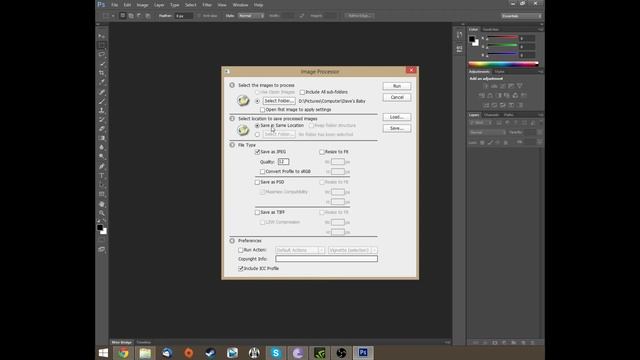Check Open first image to apply settings

262,110
